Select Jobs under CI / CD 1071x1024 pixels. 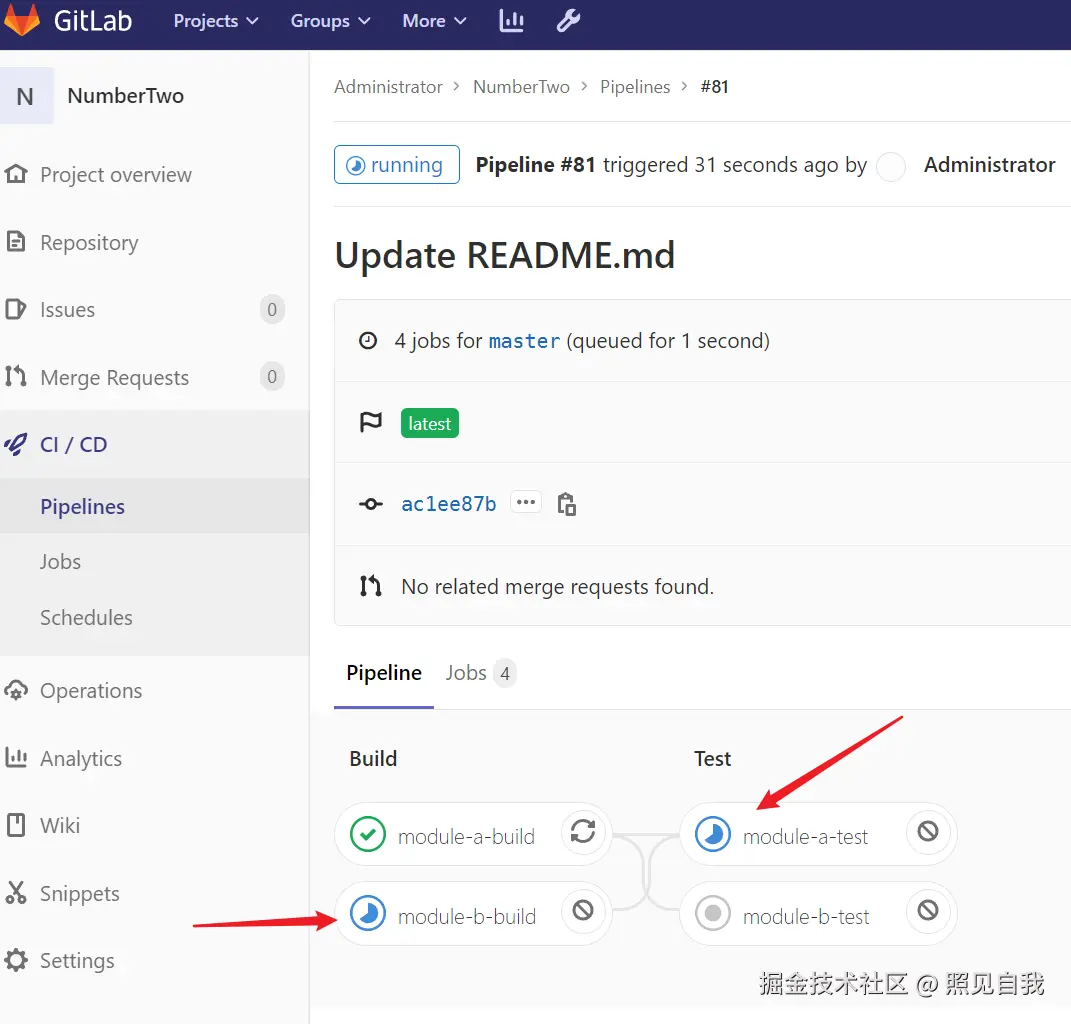60,562
